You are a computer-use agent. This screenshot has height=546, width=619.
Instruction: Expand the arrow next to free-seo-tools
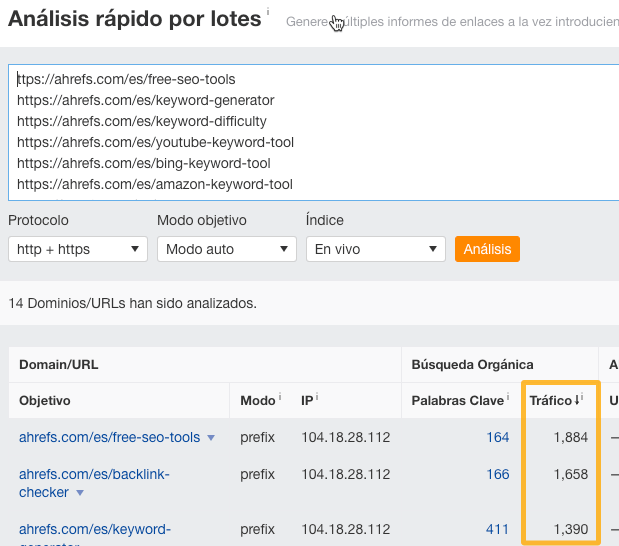point(211,437)
